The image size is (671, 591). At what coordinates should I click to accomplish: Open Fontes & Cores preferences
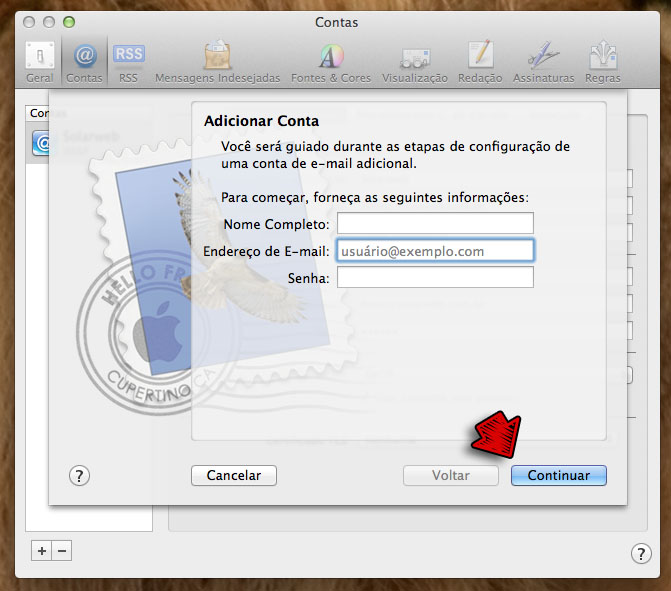331,62
